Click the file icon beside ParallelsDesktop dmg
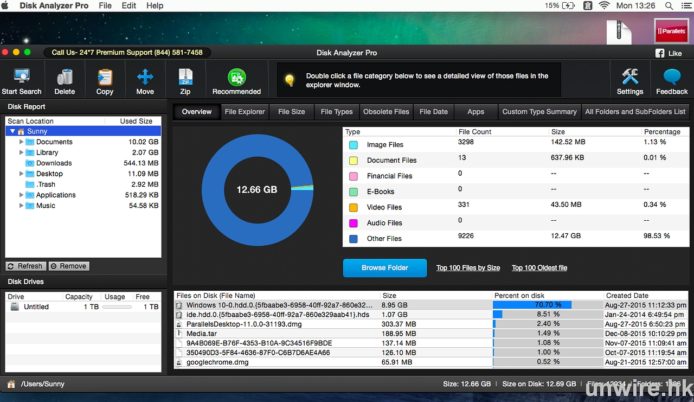 tap(179, 324)
